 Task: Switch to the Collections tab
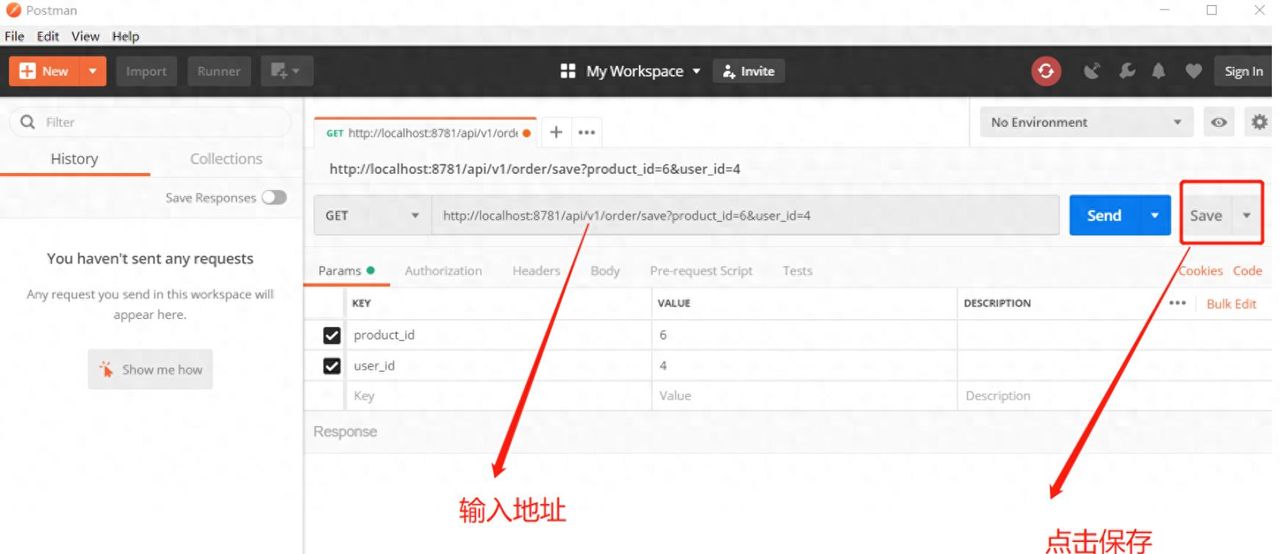[x=226, y=159]
